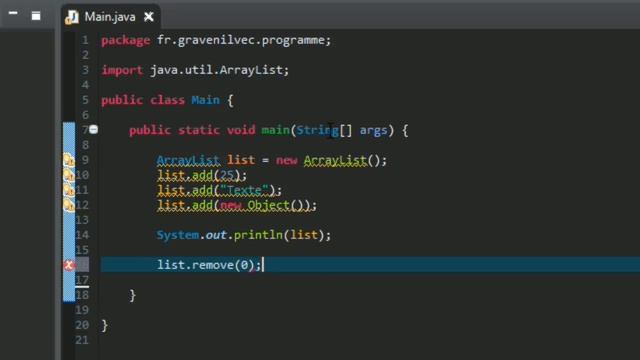Click the warning marker on line 11
The width and height of the screenshot is (640, 360).
click(x=69, y=190)
